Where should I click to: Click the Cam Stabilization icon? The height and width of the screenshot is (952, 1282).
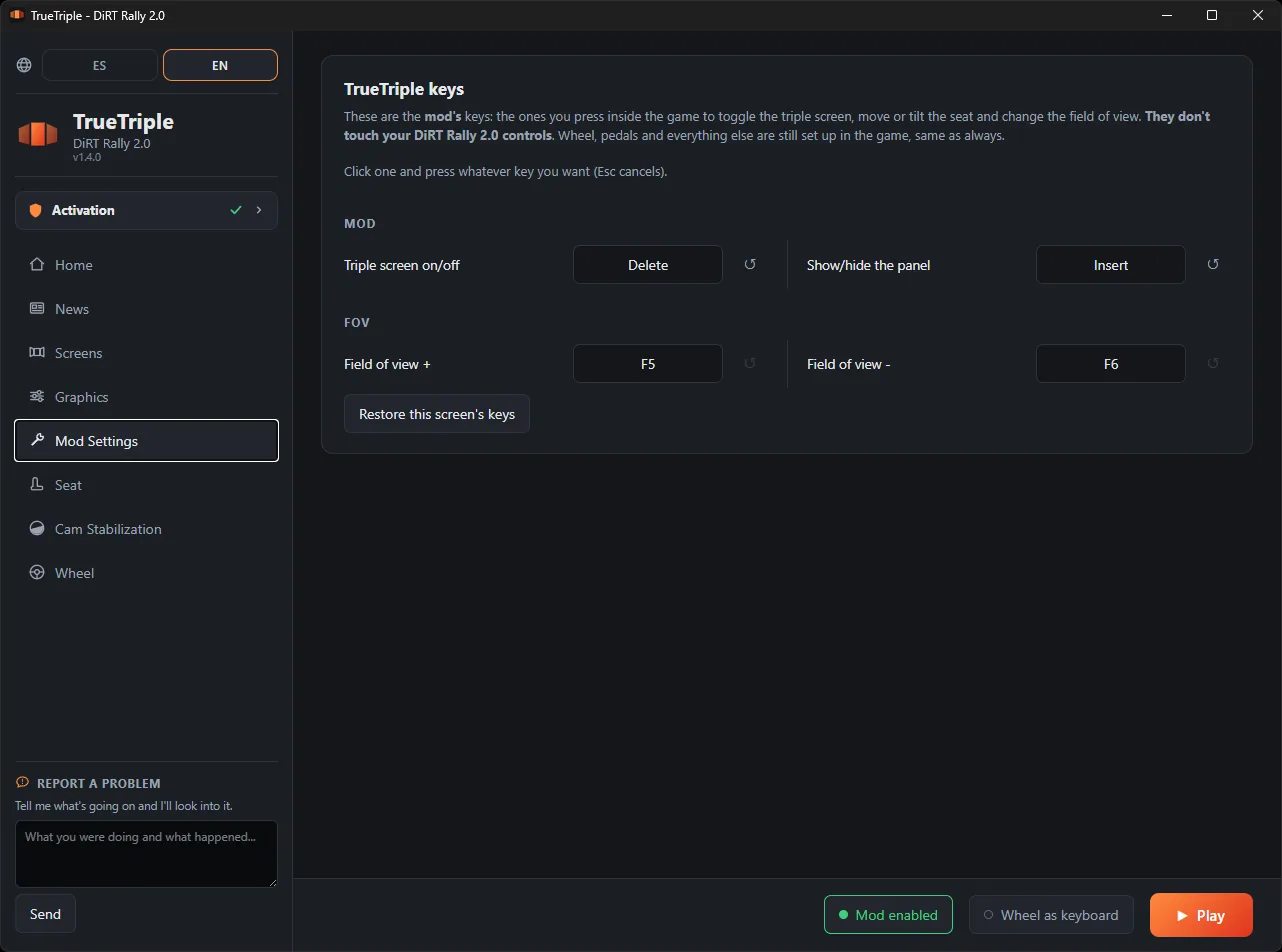click(37, 529)
